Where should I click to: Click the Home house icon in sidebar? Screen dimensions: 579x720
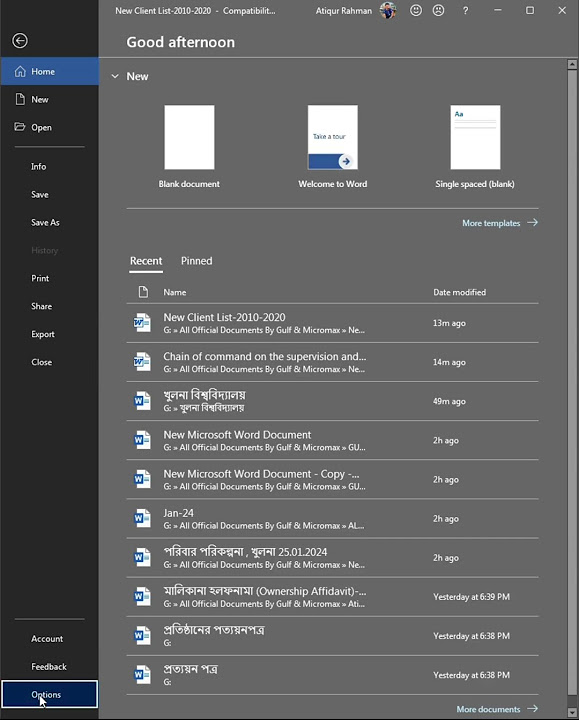[x=20, y=71]
